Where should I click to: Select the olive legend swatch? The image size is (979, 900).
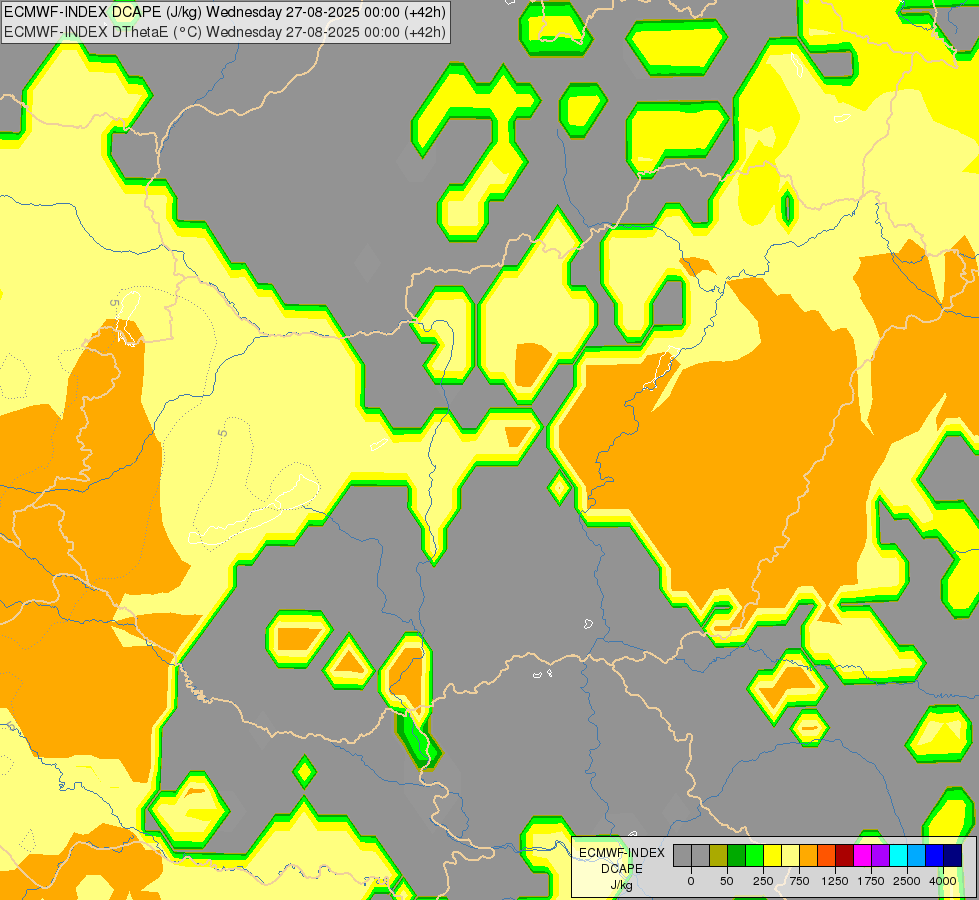[718, 855]
